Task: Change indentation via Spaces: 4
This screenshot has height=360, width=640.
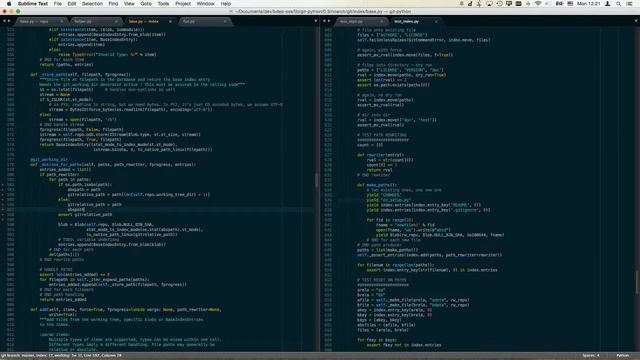Action: tap(591, 356)
